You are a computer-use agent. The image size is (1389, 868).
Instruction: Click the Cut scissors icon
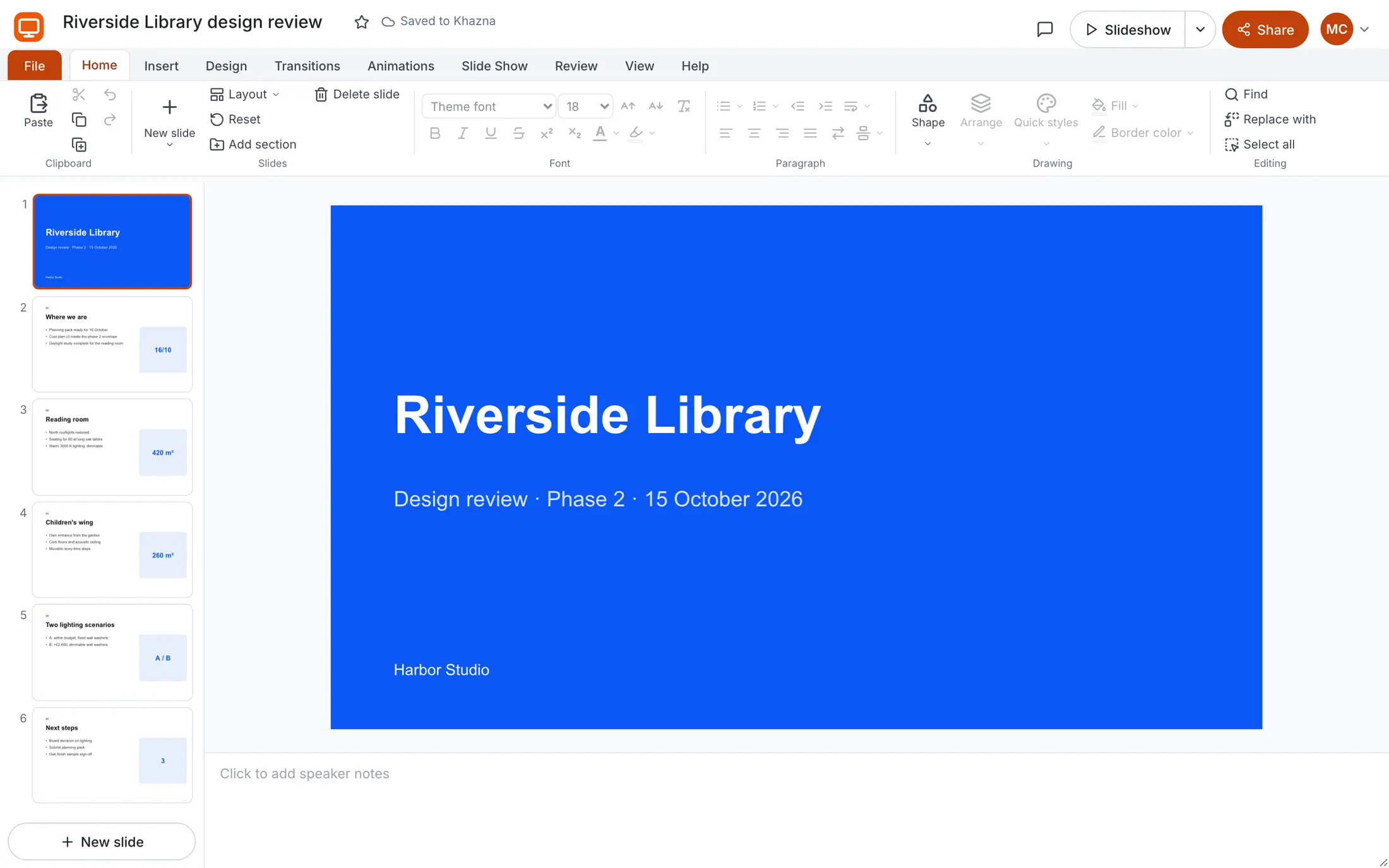[79, 95]
